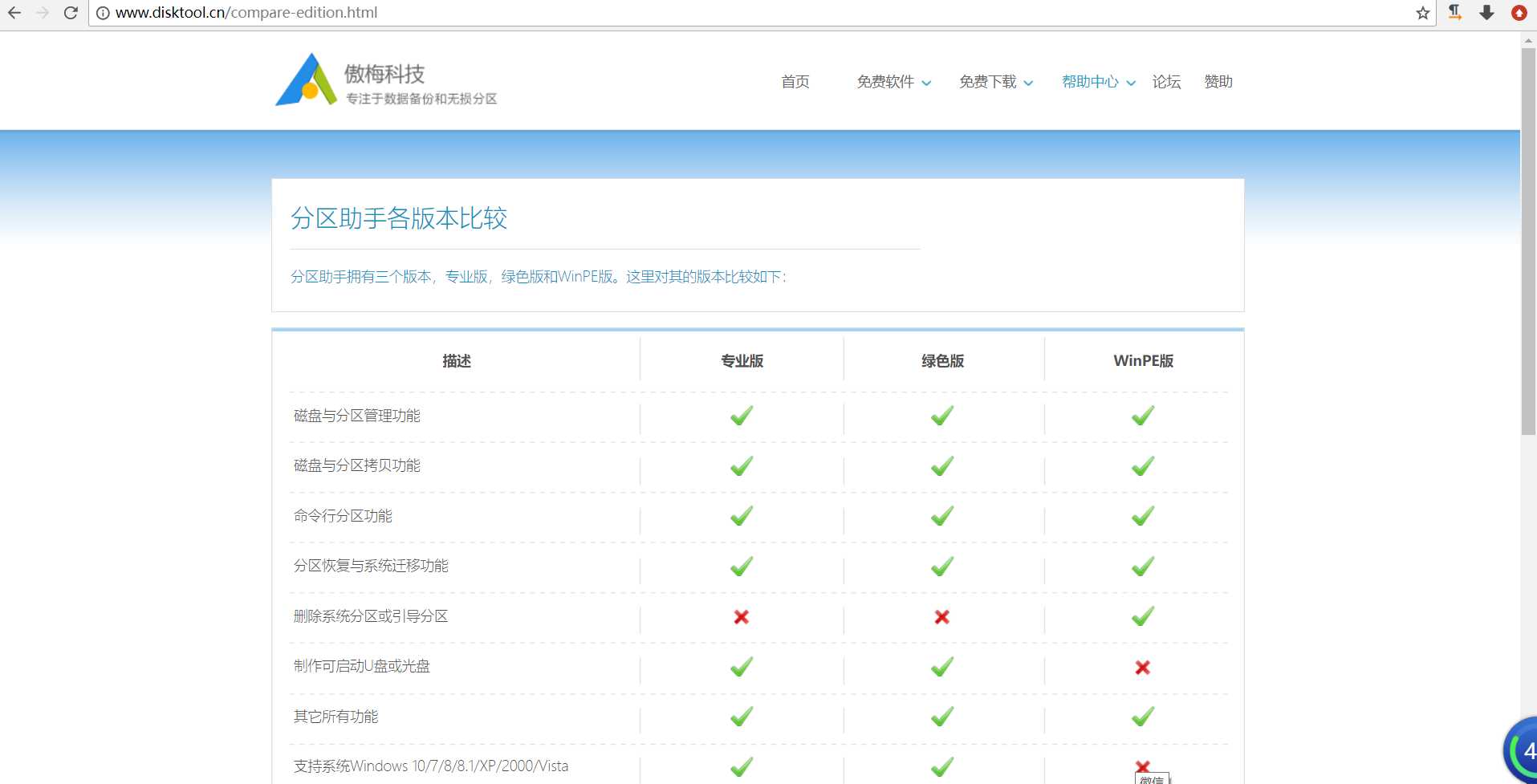Screen dimensions: 1537x784
Task: Click the WinPE版 column header
Action: tap(1143, 361)
